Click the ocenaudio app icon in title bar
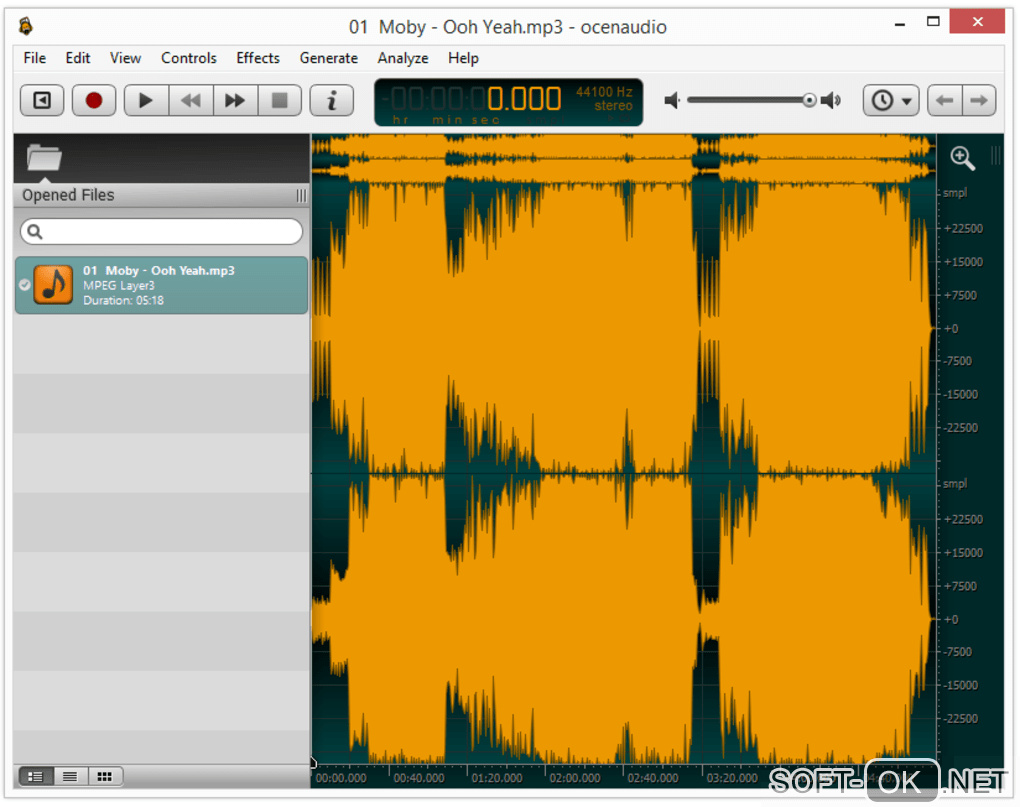The width and height of the screenshot is (1020, 807). coord(26,27)
